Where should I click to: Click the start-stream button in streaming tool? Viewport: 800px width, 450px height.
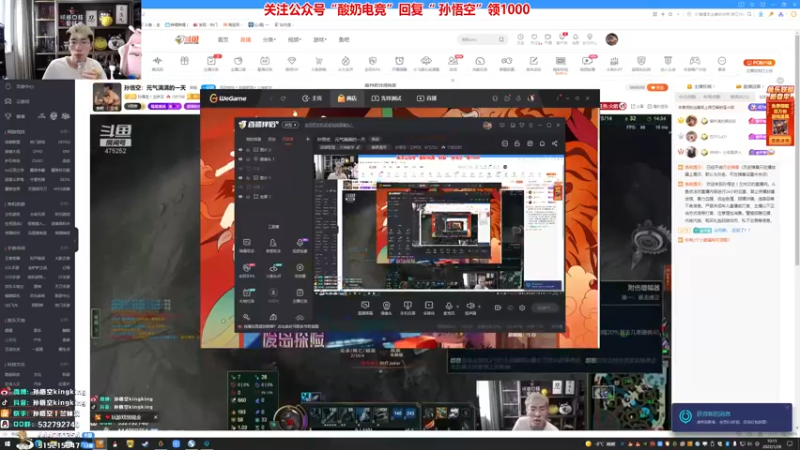pyautogui.click(x=545, y=308)
